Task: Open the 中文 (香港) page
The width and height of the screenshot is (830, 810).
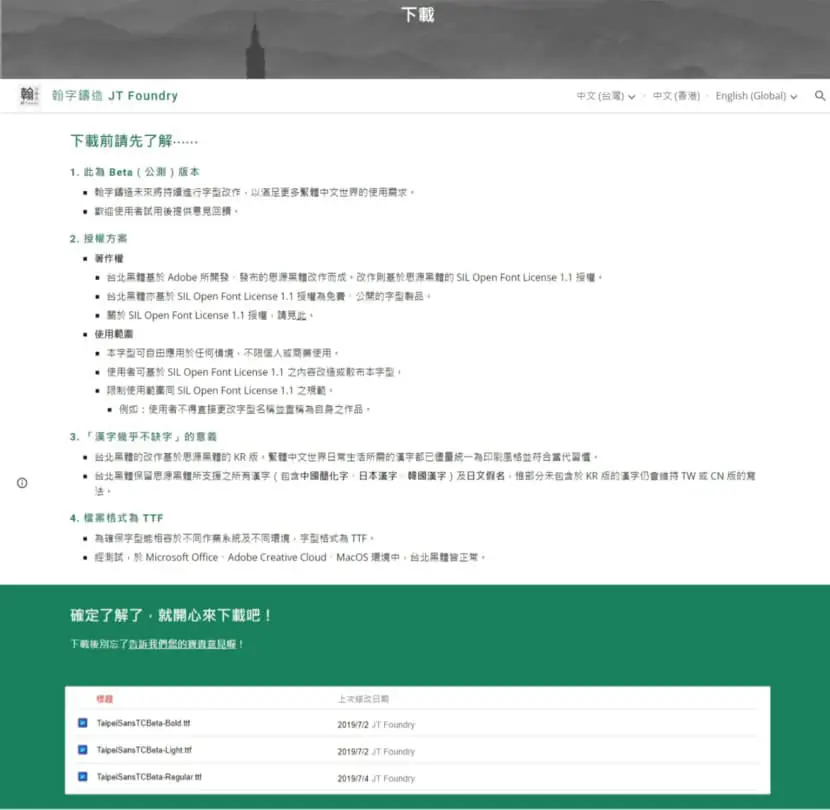Action: 676,96
